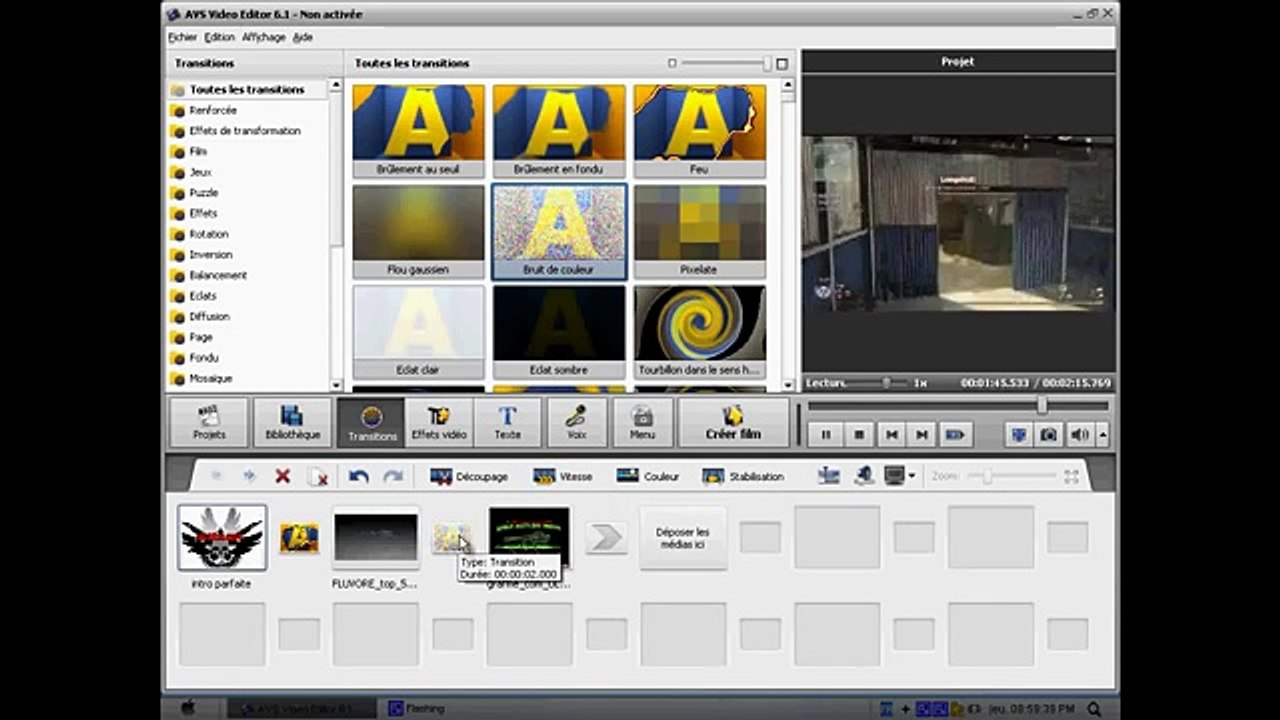1280x720 pixels.
Task: Select Toutes les transitions category
Action: [x=246, y=89]
